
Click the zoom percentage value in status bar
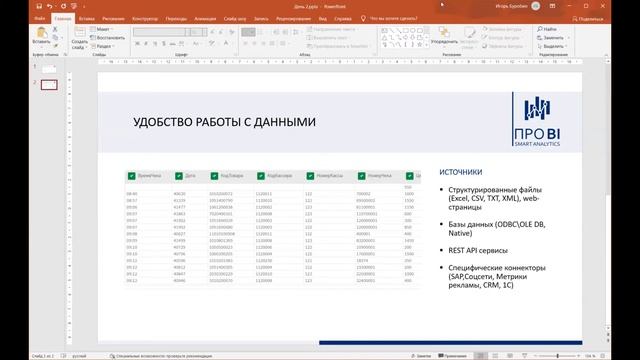pyautogui.click(x=590, y=356)
